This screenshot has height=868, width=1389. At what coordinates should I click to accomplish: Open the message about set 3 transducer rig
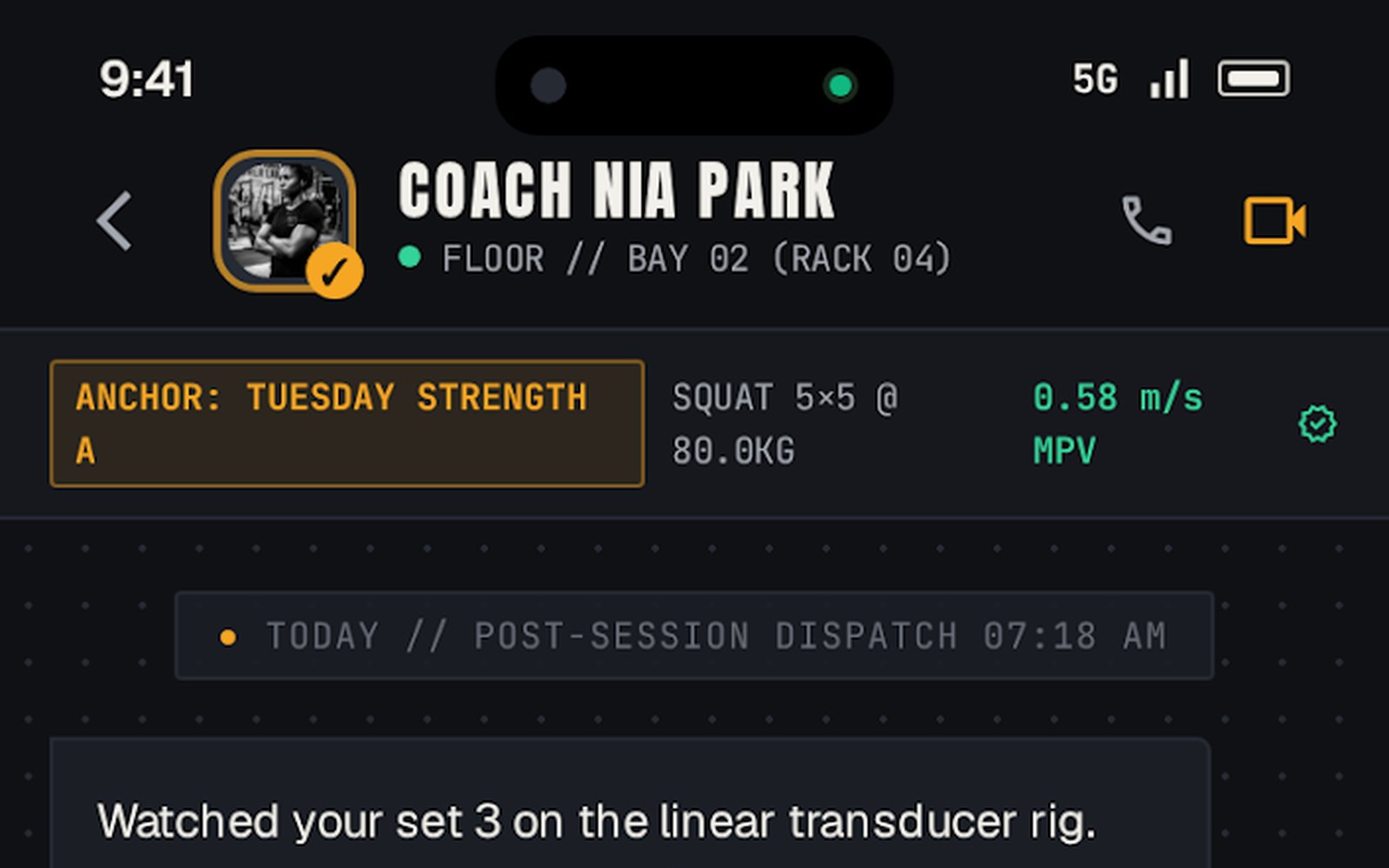point(629,803)
